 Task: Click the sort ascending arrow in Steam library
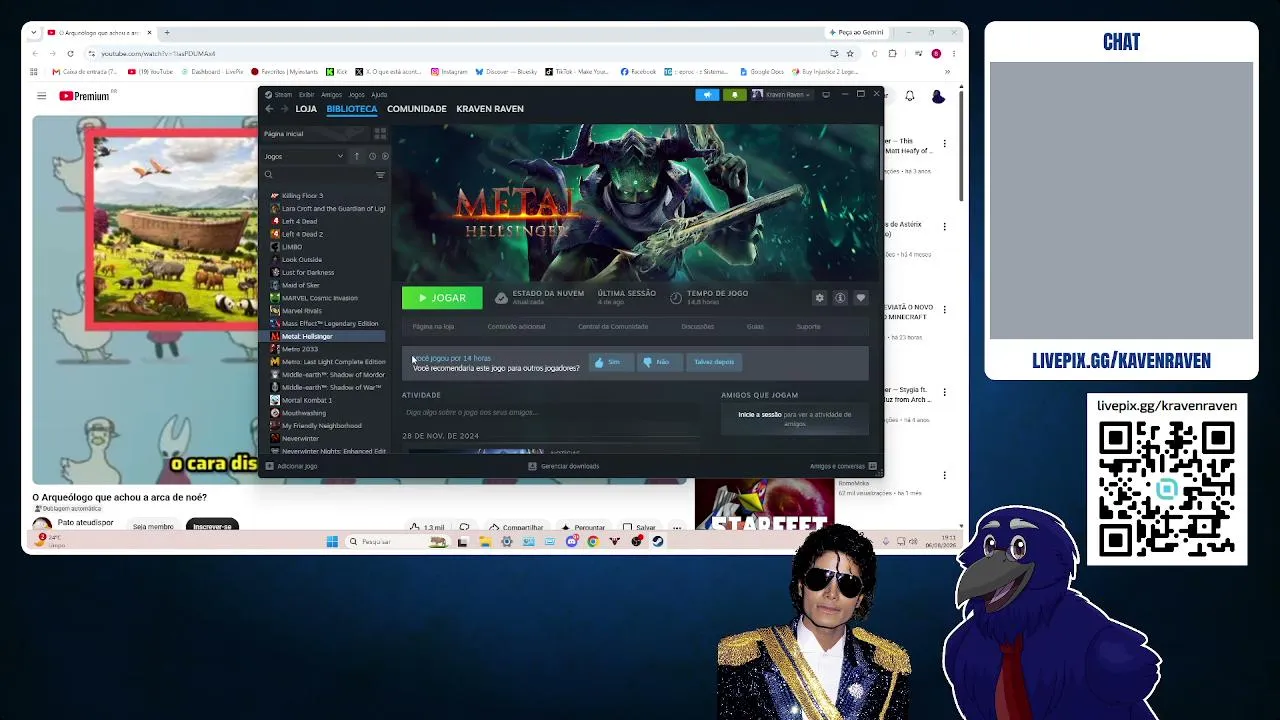coord(356,156)
